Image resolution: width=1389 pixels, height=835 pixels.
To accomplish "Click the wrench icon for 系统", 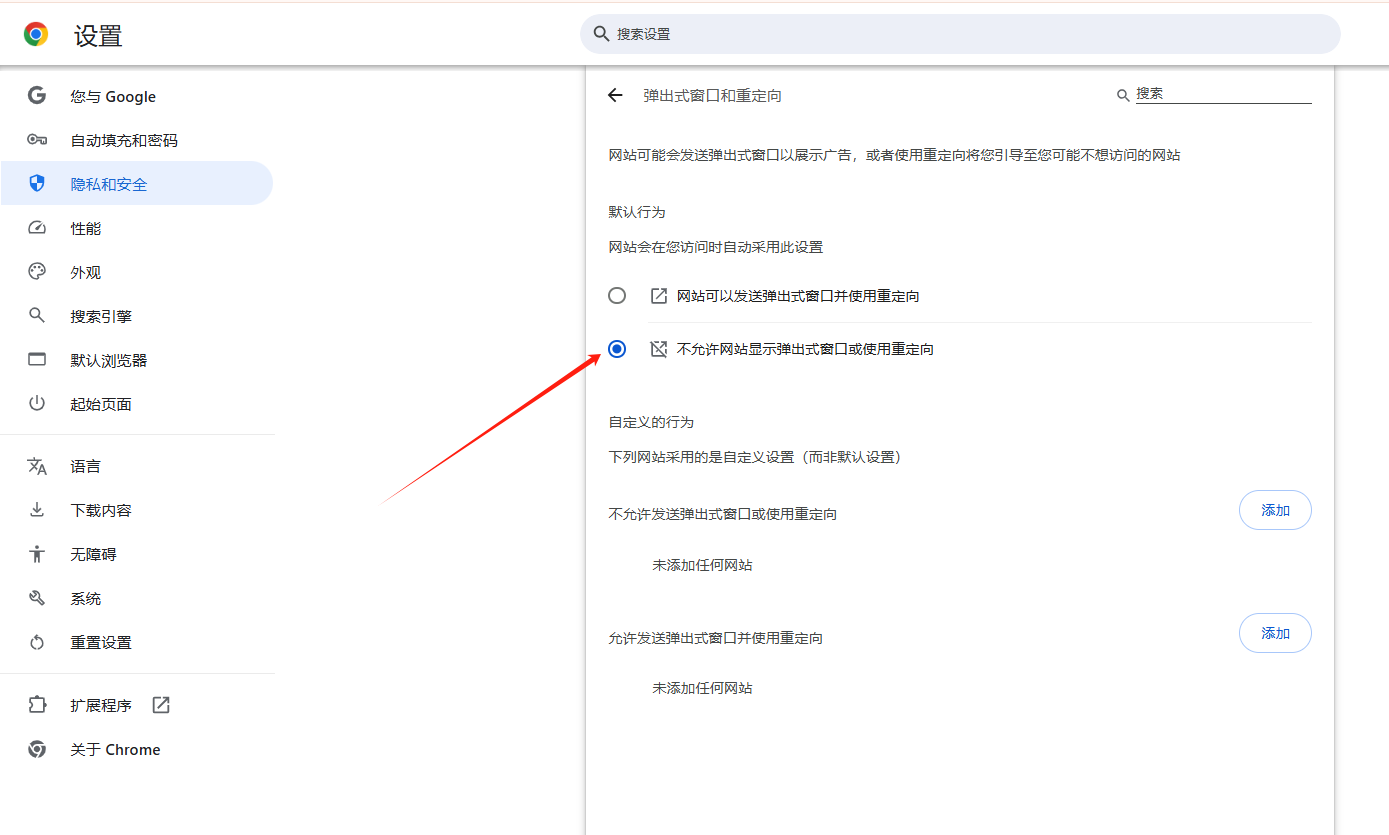I will (37, 598).
